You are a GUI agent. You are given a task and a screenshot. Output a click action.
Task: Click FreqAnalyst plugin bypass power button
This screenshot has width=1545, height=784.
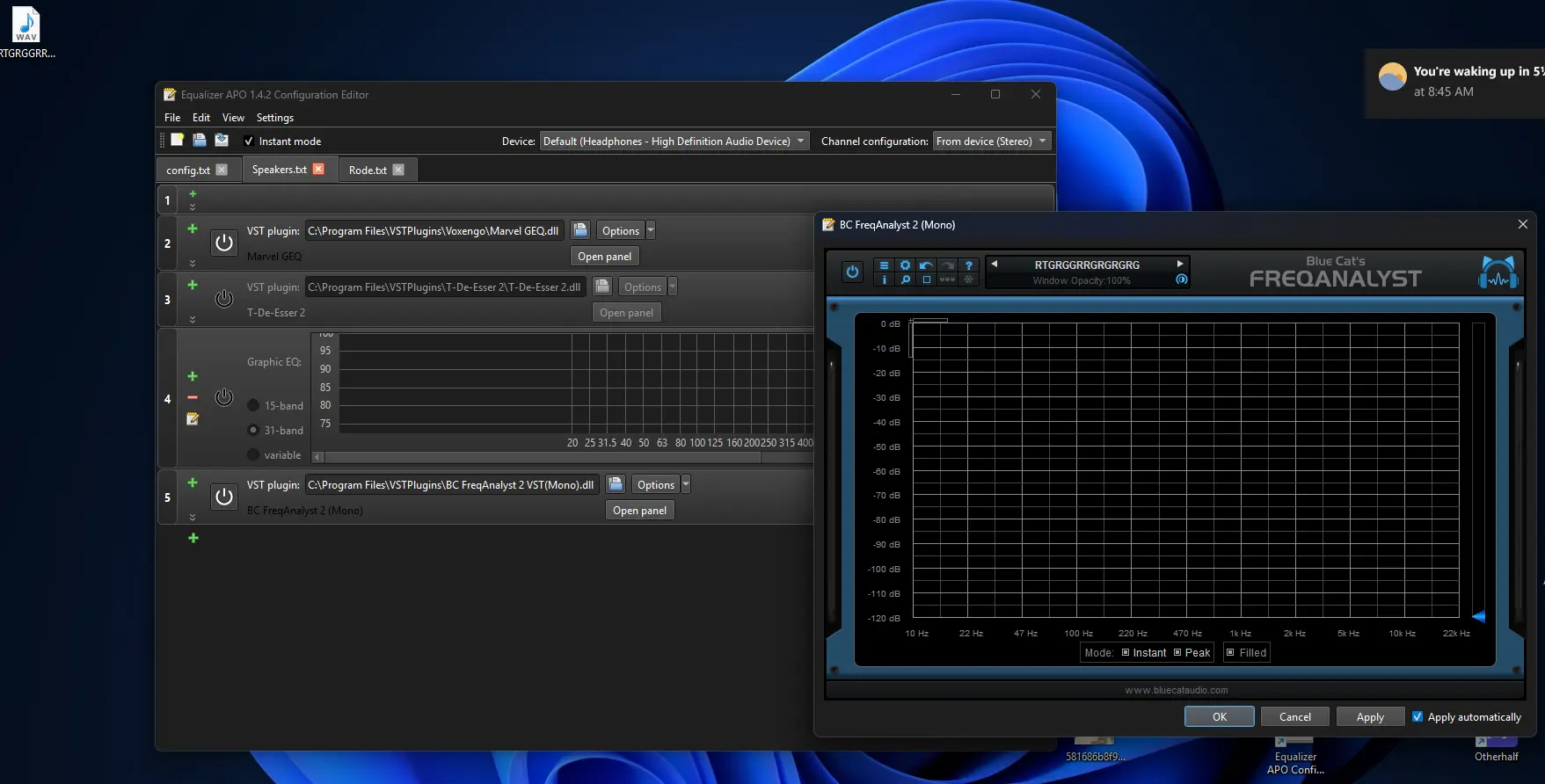click(852, 272)
